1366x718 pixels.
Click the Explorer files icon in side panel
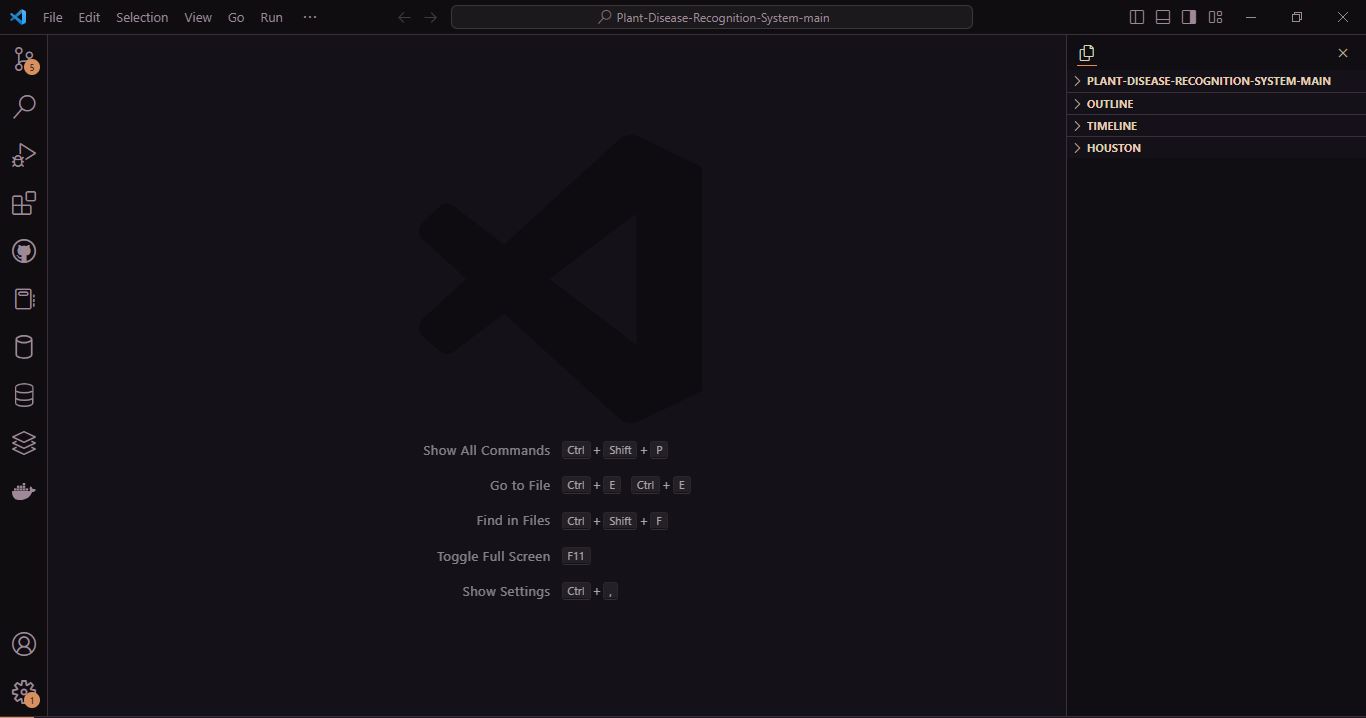[x=1087, y=53]
